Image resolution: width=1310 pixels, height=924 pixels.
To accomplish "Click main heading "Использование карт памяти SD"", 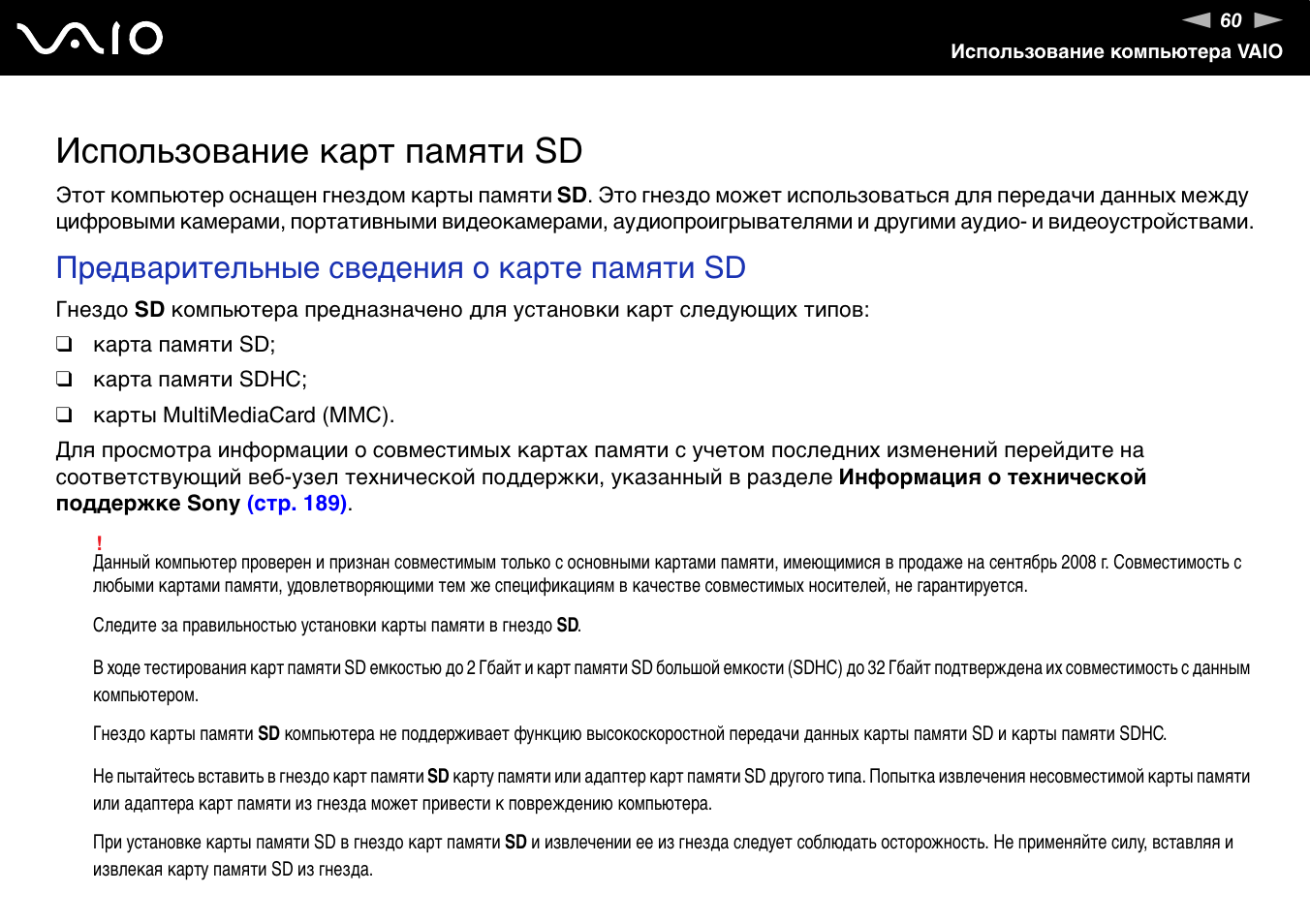I will pyautogui.click(x=319, y=151).
